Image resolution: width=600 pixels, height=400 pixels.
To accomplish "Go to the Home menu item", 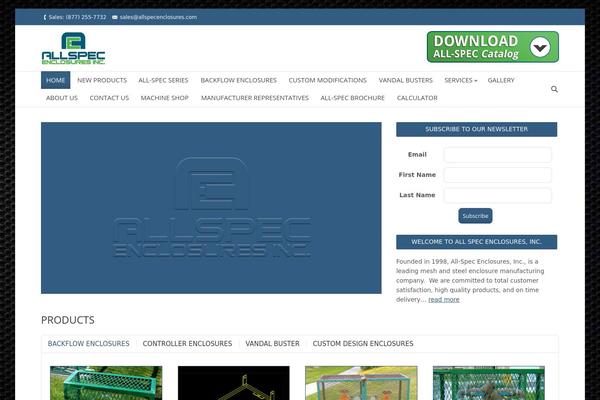I will [55, 80].
